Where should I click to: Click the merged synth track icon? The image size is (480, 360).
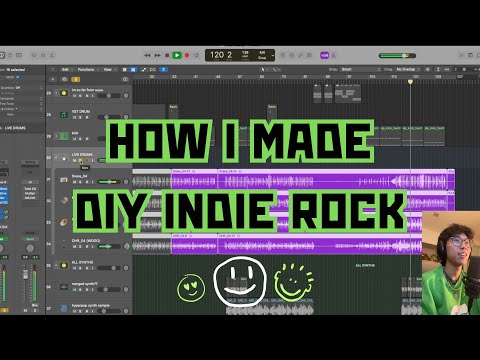click(x=64, y=287)
